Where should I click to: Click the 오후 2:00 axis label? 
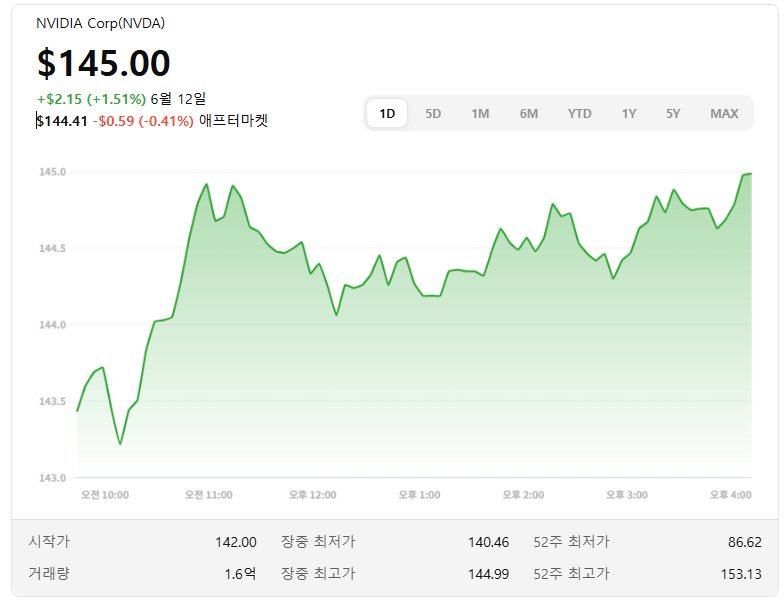pyautogui.click(x=523, y=495)
